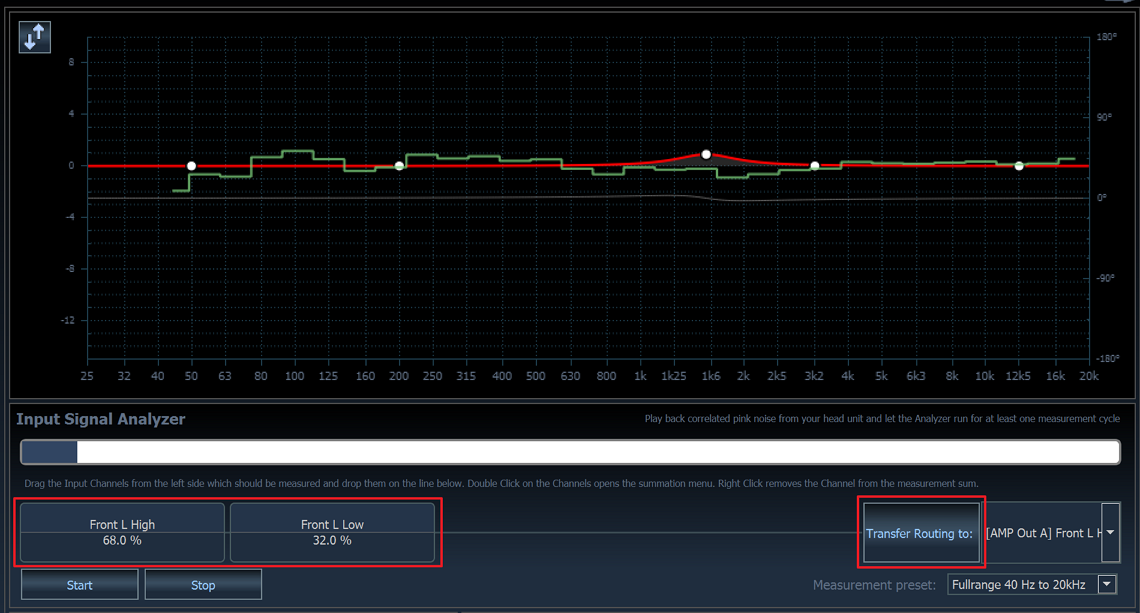Screen dimensions: 1140x613
Task: Open the AMP Out A routing target field
Action: click(1041, 533)
